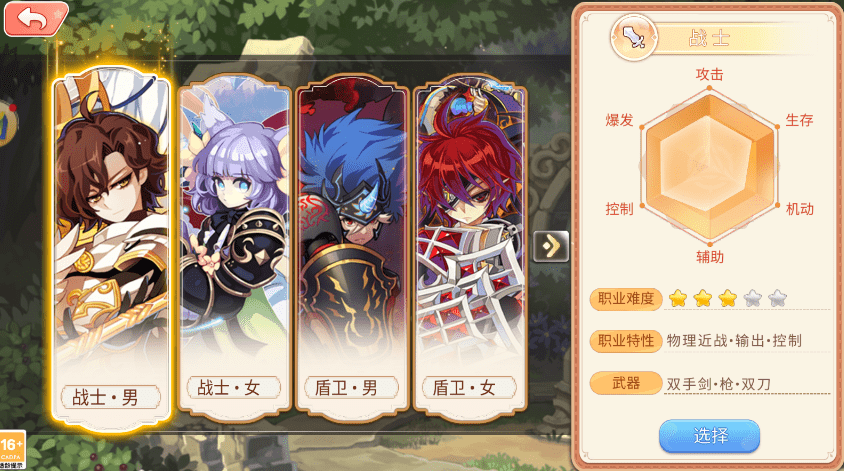Click the third gold difficulty star
Image resolution: width=844 pixels, height=471 pixels.
[727, 298]
